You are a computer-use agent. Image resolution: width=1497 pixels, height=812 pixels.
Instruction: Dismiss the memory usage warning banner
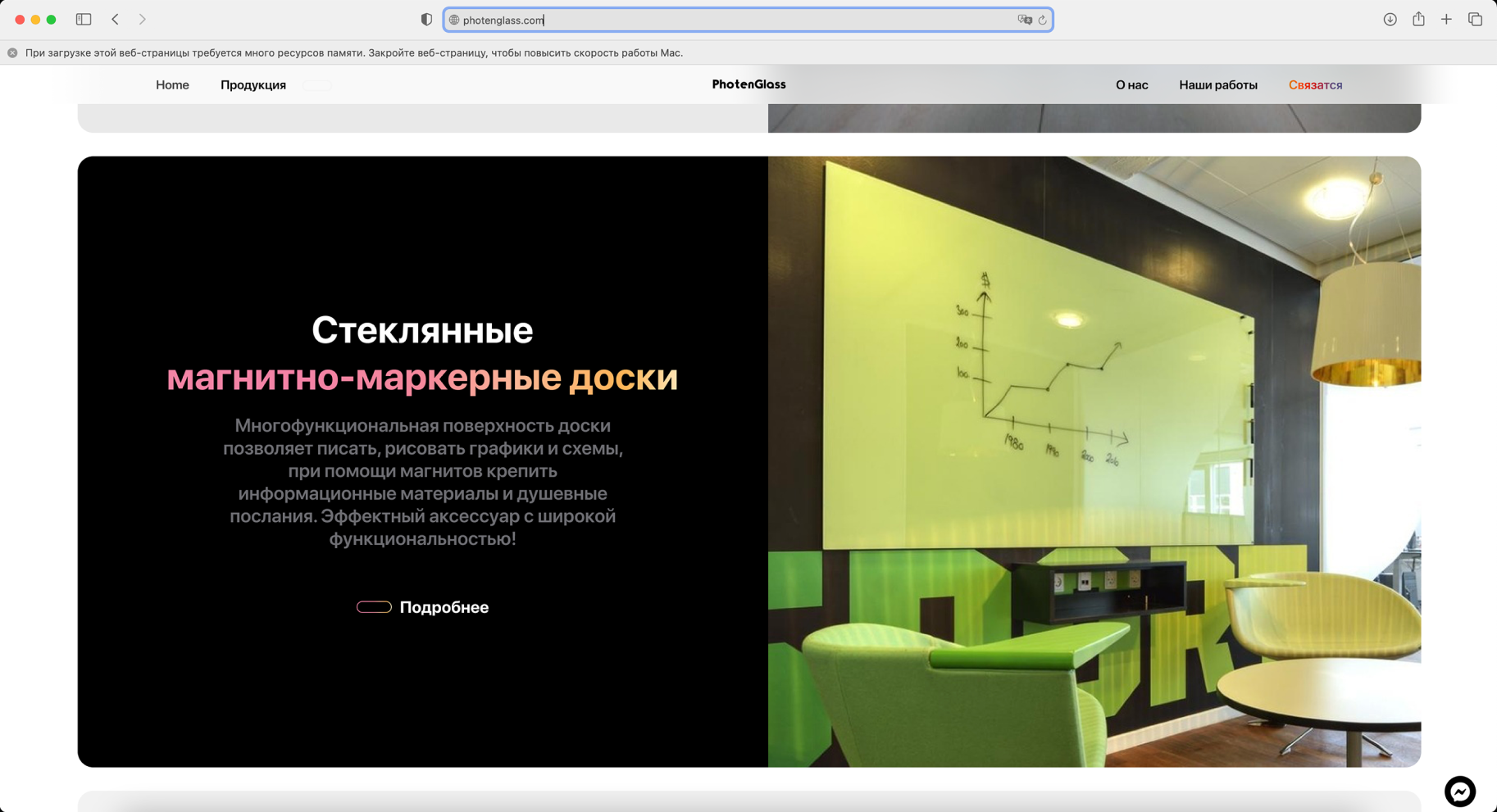coord(12,53)
